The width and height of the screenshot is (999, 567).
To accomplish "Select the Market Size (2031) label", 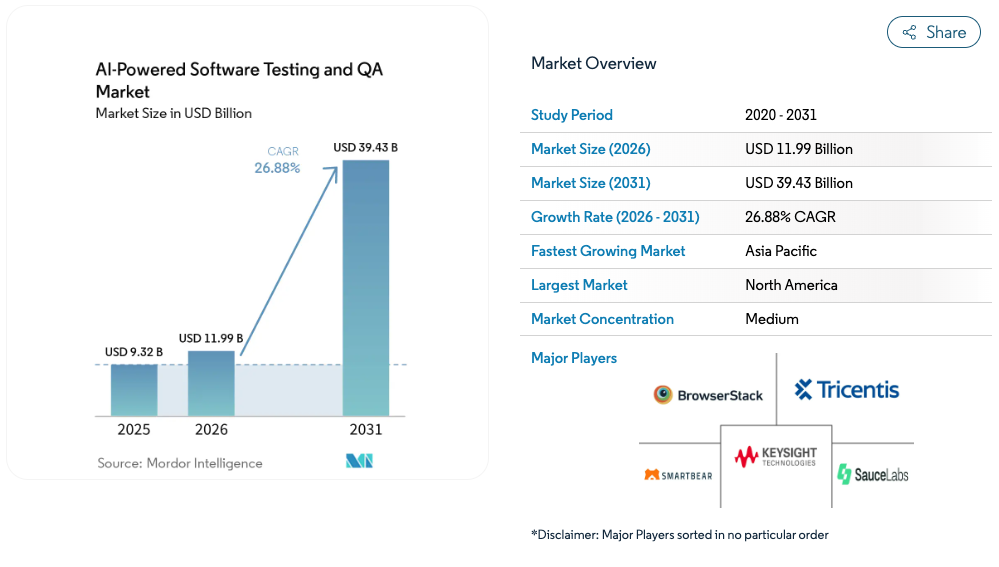I will click(591, 183).
